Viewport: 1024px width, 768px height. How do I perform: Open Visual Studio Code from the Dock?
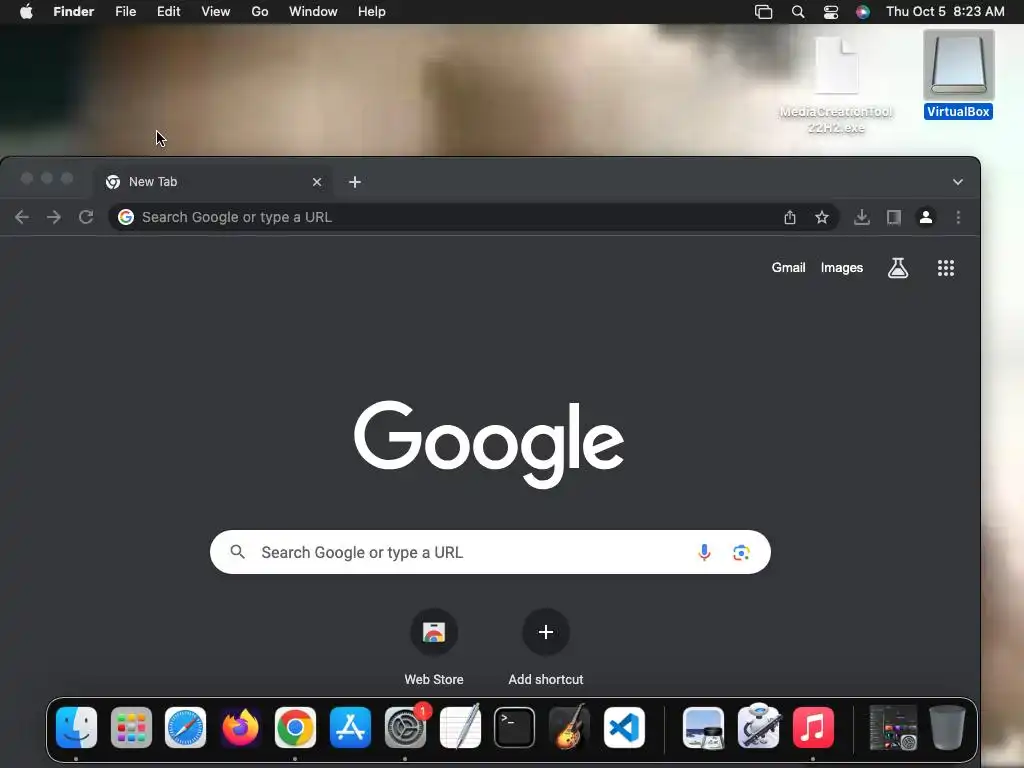pos(624,728)
